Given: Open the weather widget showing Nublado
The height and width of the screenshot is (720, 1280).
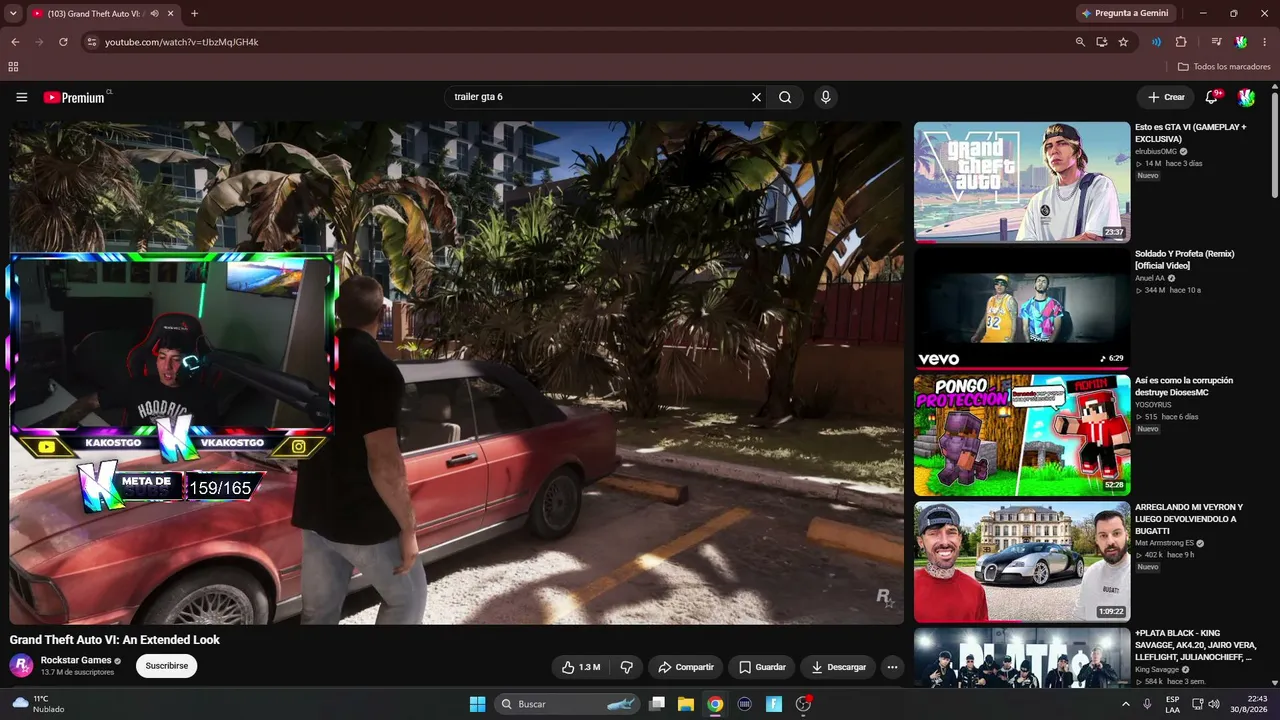Looking at the screenshot, I should coord(38,704).
